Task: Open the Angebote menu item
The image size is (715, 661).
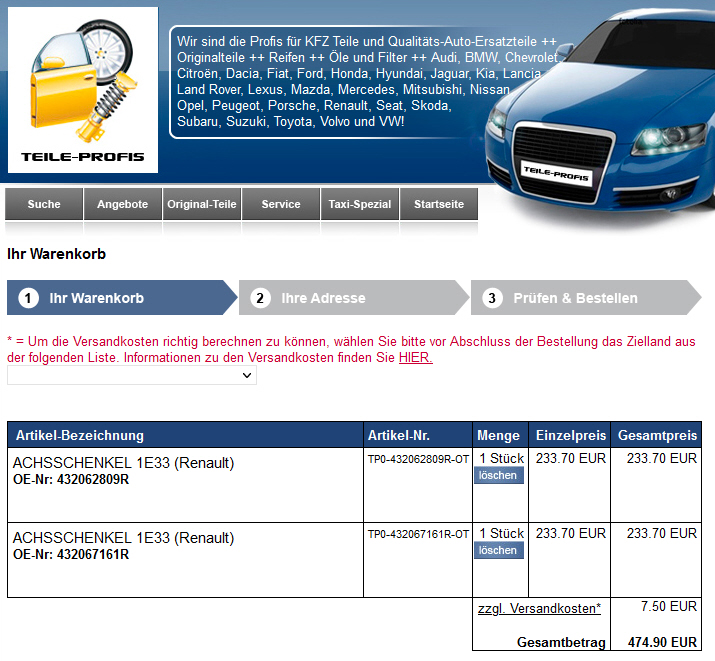Action: pyautogui.click(x=122, y=204)
